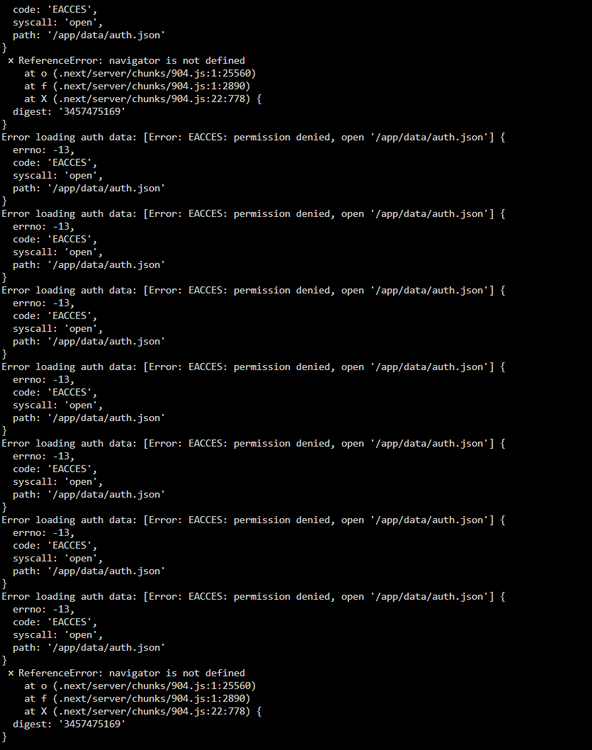Viewport: 592px width, 750px height.
Task: Click the opening brace after the last "at X" line
Action: tap(259, 711)
